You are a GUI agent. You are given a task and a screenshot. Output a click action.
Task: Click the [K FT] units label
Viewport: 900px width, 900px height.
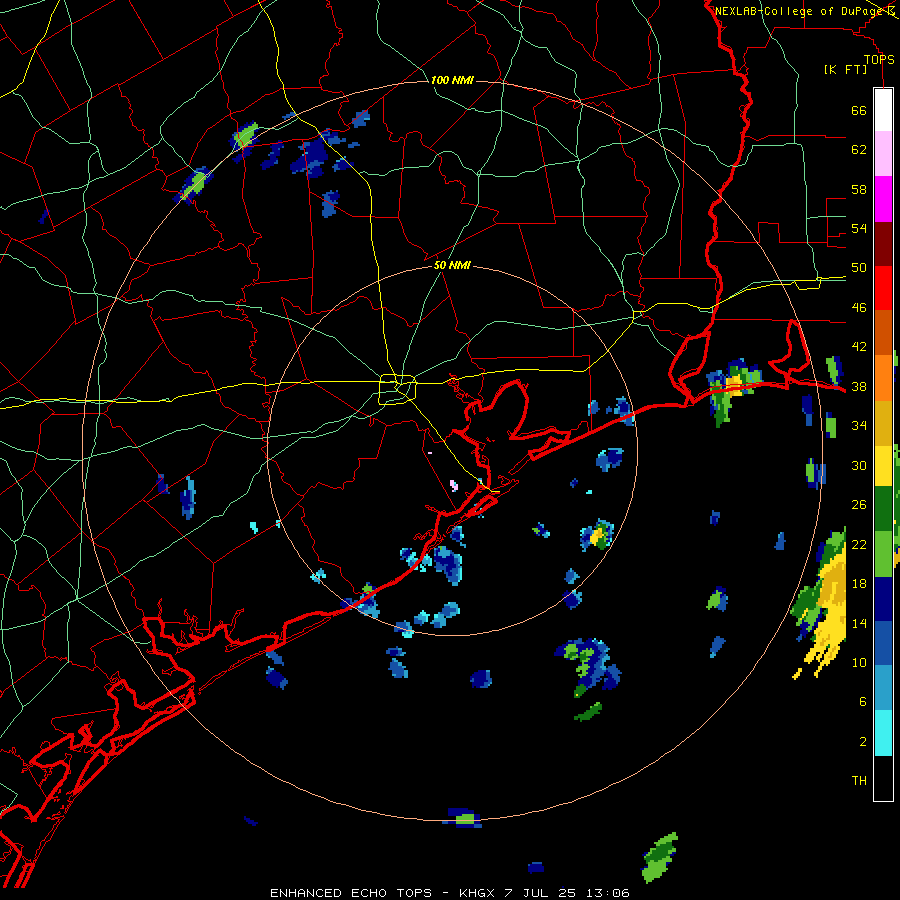click(845, 69)
